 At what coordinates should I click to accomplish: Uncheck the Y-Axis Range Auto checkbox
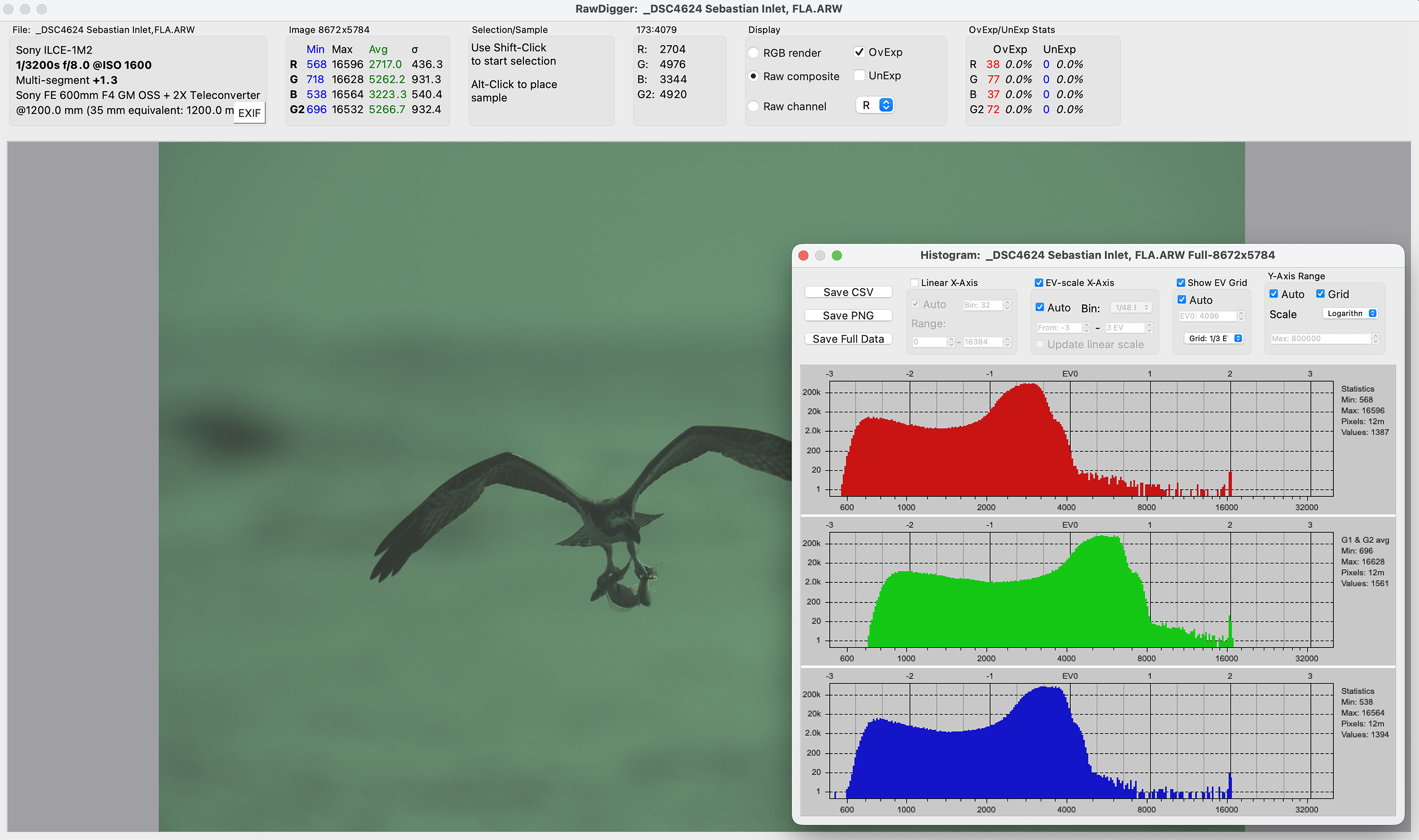[x=1274, y=294]
